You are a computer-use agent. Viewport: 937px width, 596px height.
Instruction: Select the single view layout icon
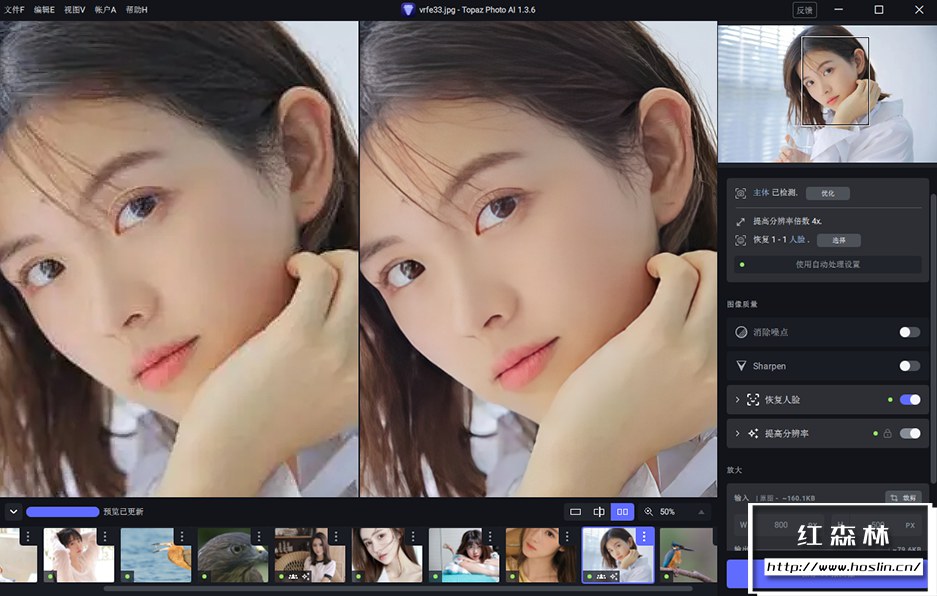tap(575, 511)
